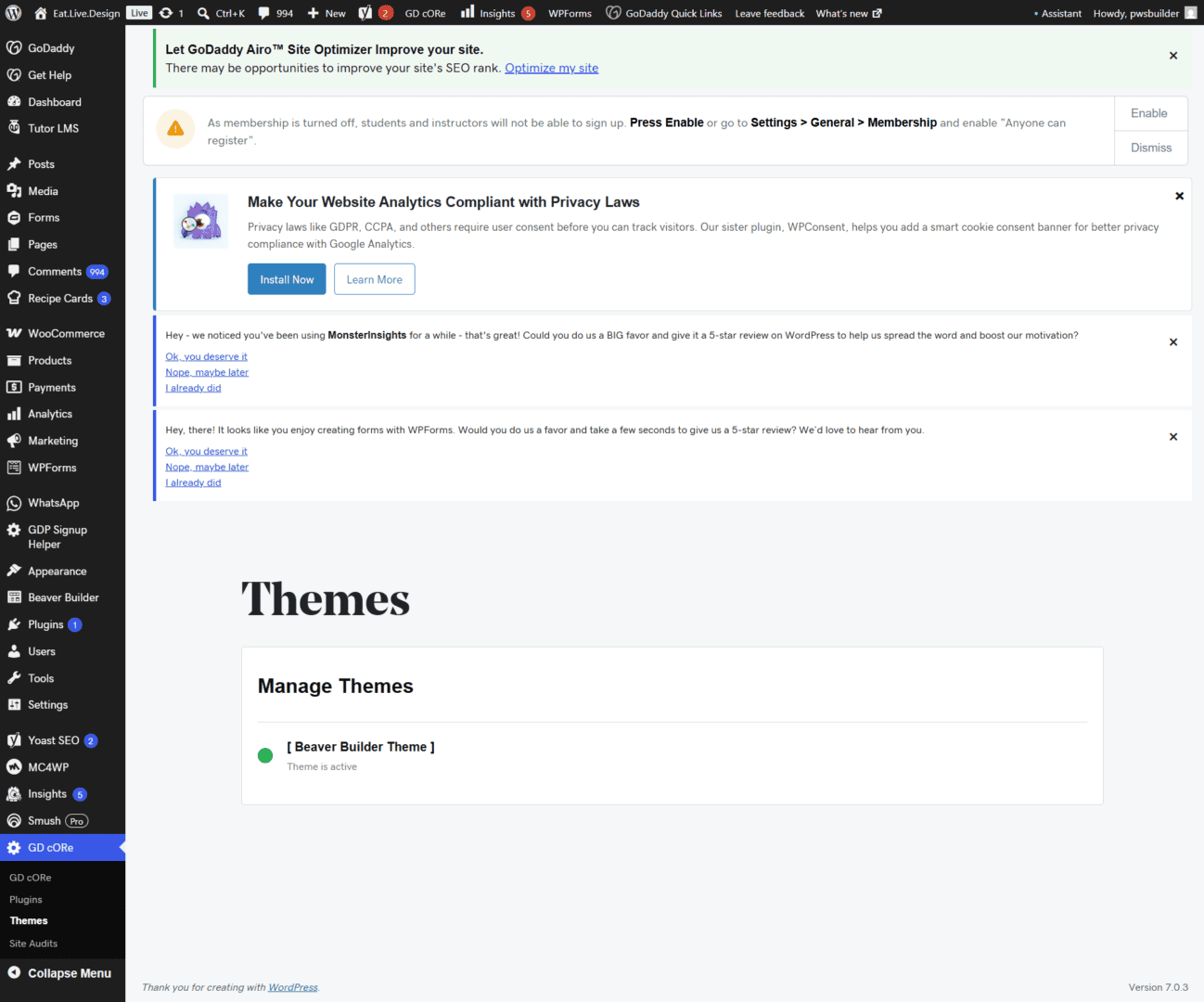The height and width of the screenshot is (1002, 1204).
Task: Open the Assistant in the admin bar
Action: click(x=1057, y=13)
